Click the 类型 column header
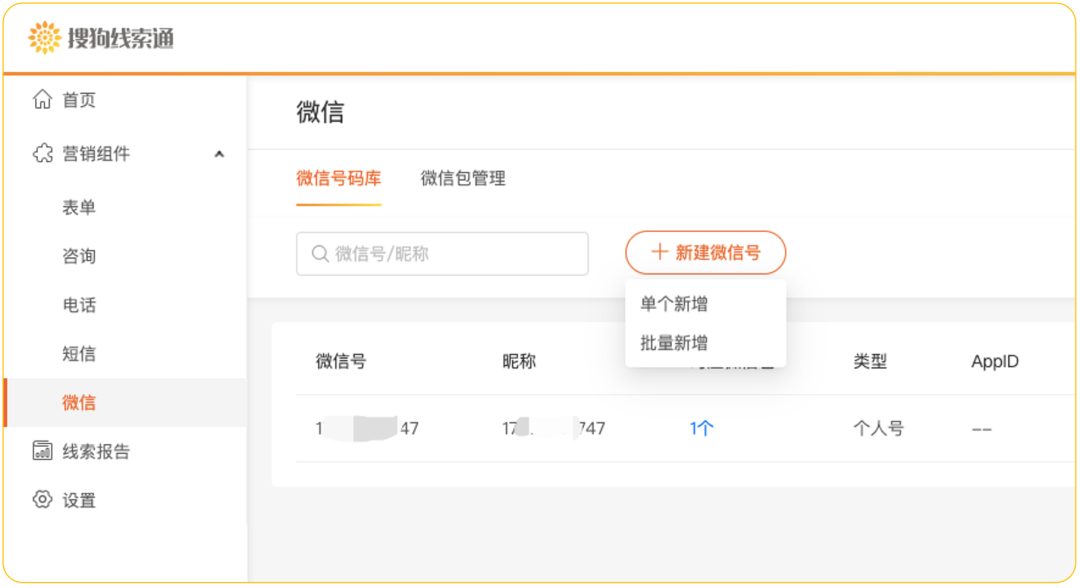 coord(870,361)
